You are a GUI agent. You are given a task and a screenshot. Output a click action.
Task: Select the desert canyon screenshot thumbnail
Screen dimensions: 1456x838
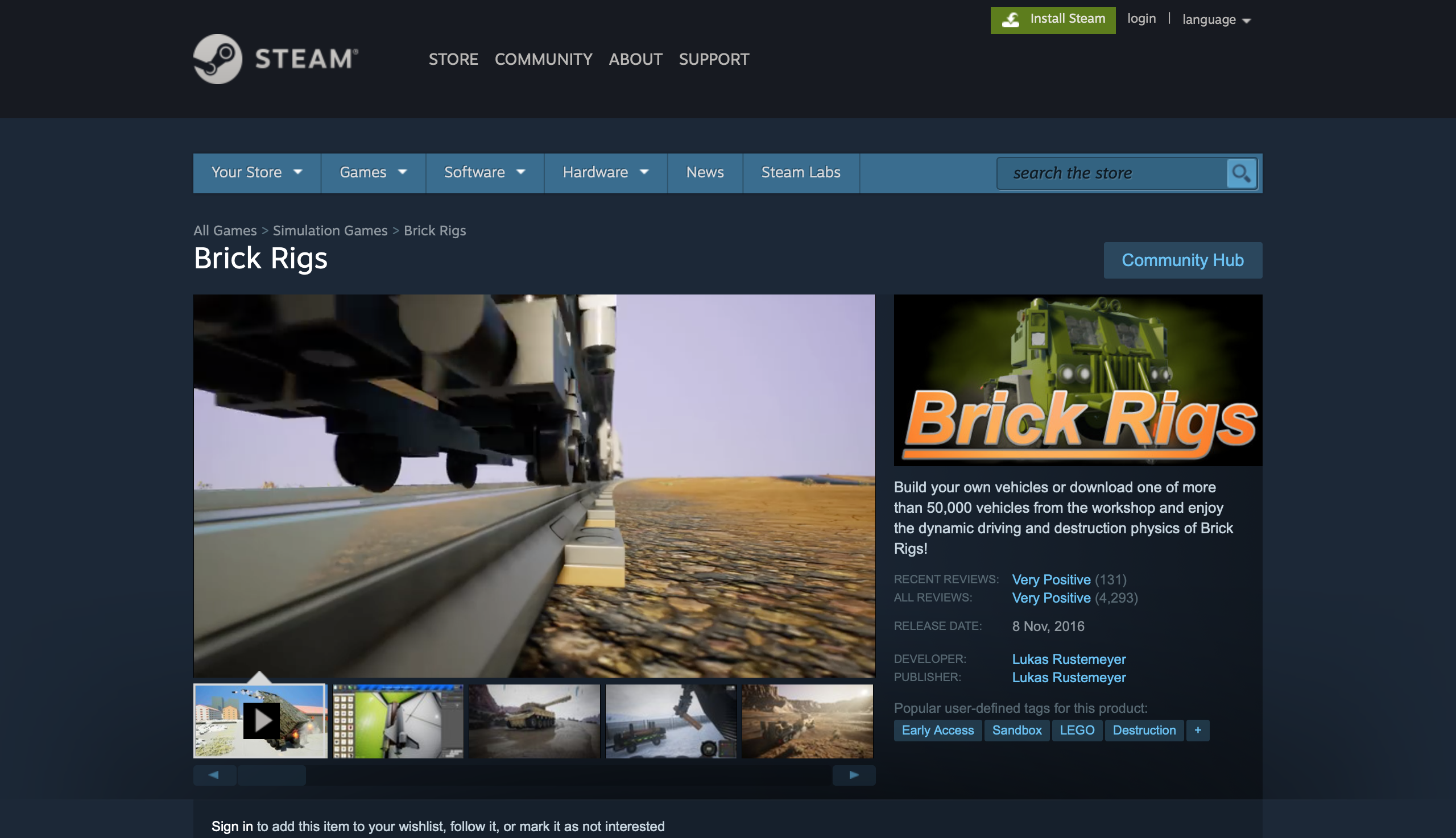tap(807, 720)
